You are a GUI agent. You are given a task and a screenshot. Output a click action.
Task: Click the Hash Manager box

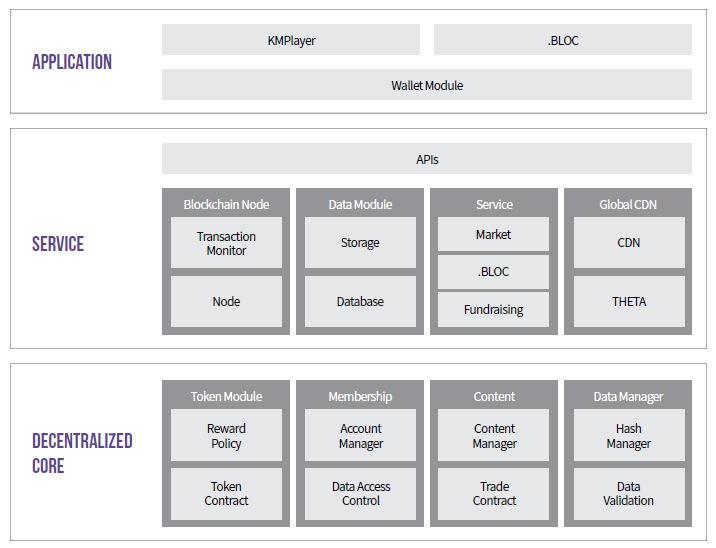click(x=629, y=435)
